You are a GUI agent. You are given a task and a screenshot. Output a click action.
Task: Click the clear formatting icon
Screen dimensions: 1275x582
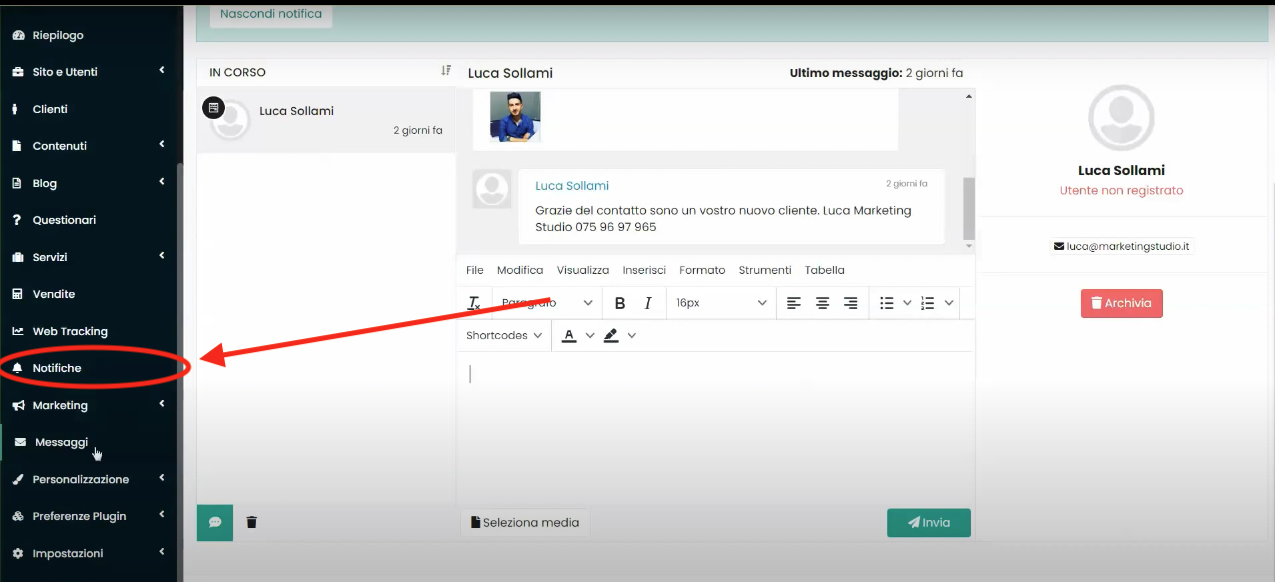point(474,303)
